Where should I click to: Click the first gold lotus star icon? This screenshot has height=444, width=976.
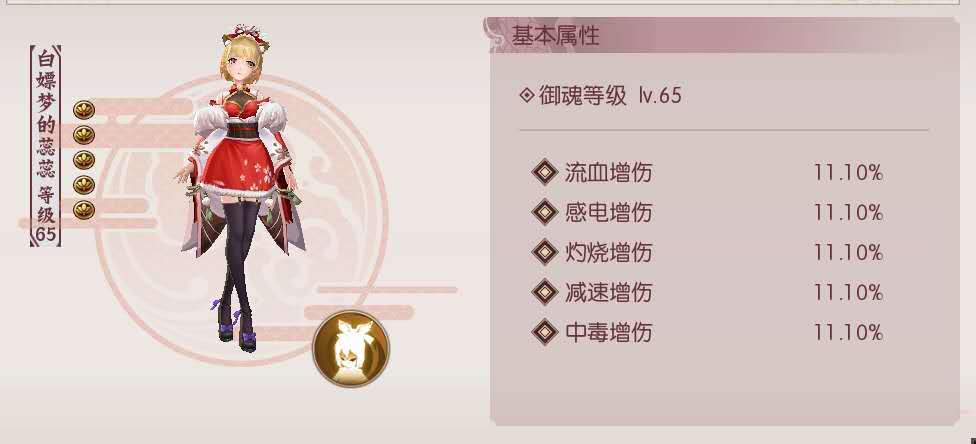84,110
